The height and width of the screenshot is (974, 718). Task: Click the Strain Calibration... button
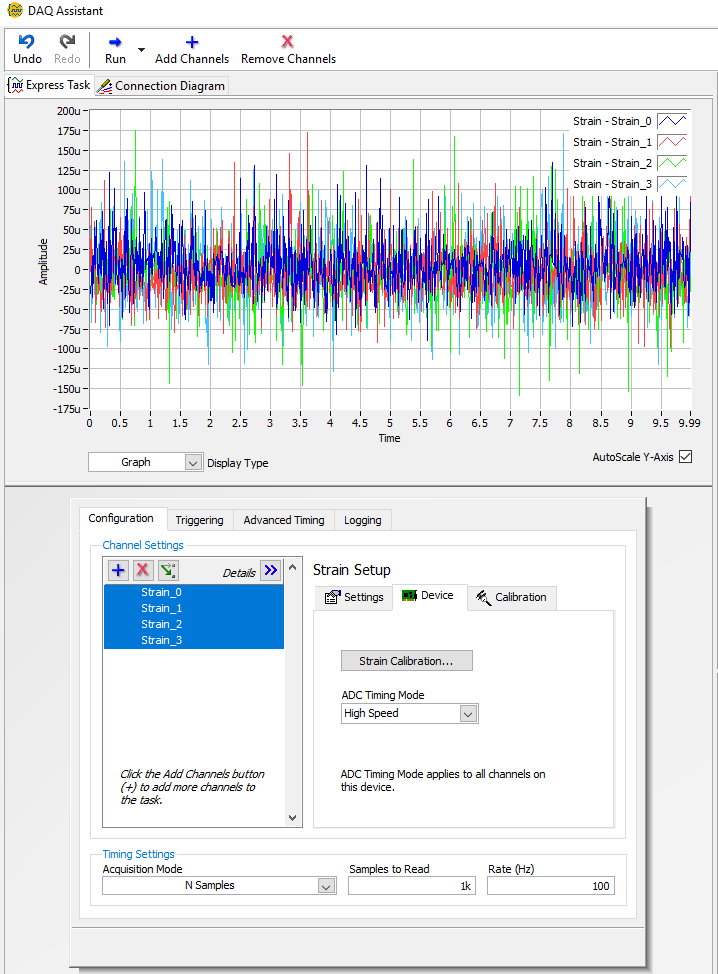[407, 661]
